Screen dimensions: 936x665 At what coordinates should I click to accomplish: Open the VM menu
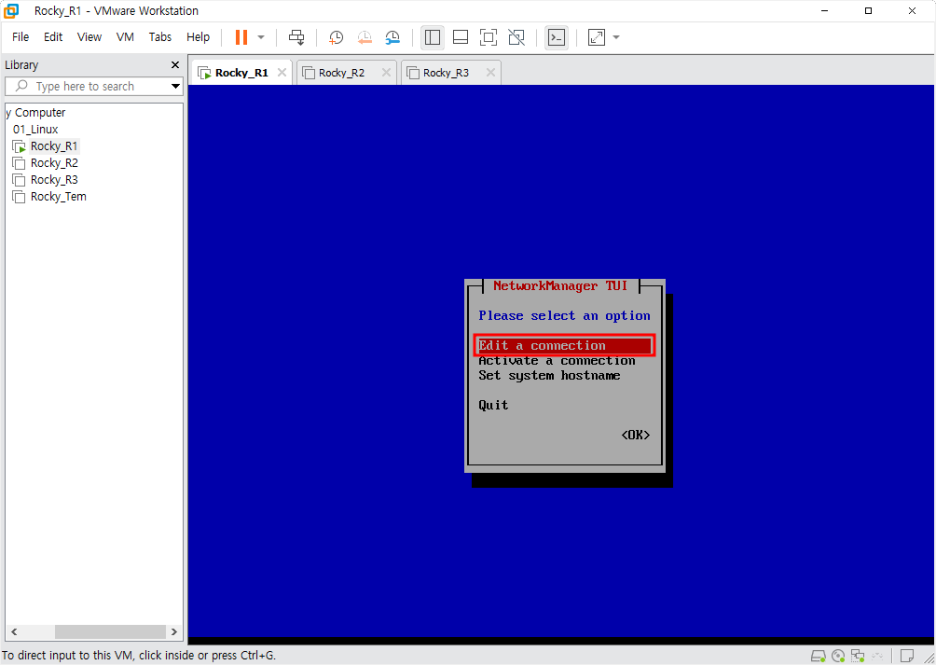125,37
